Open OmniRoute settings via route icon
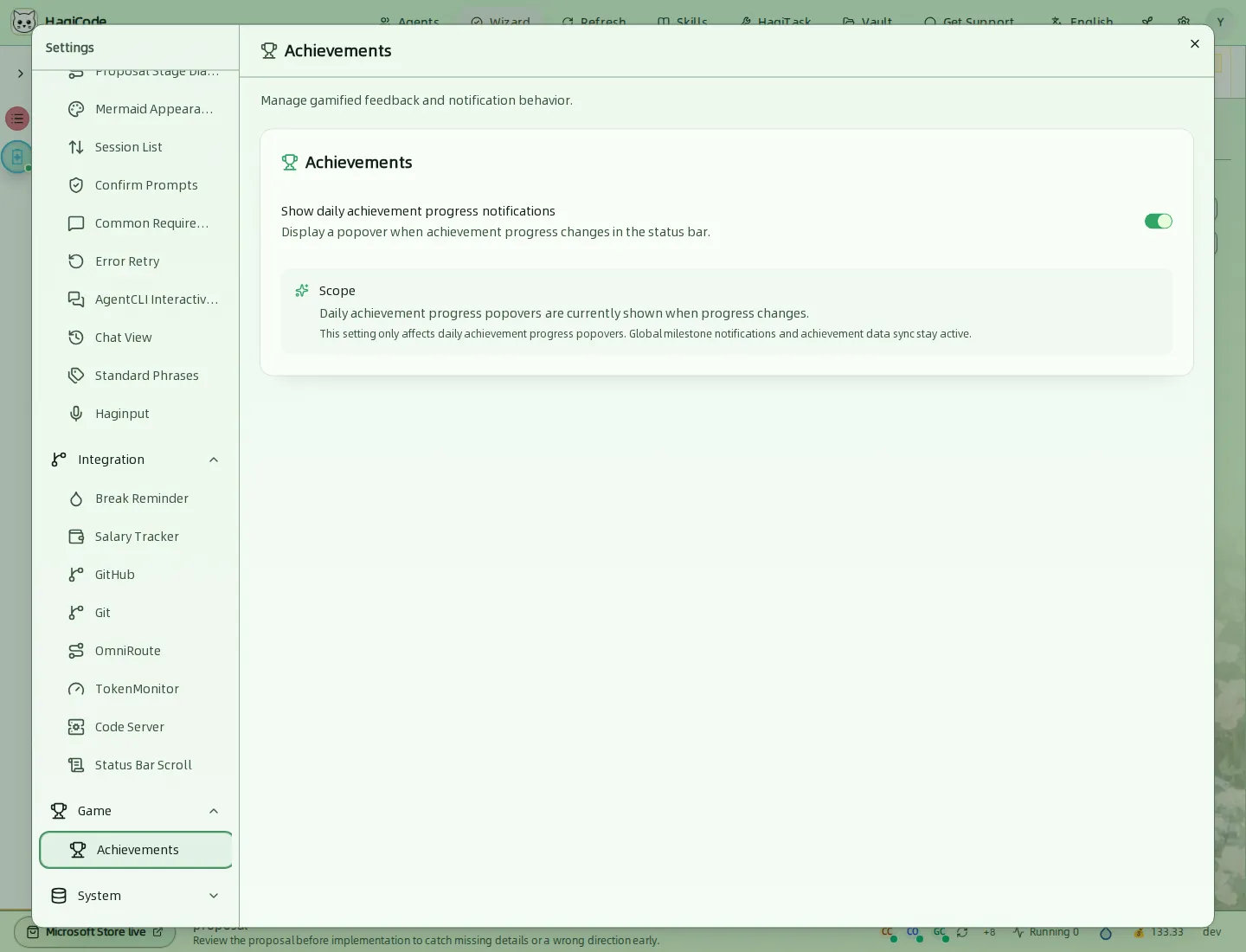Image resolution: width=1246 pixels, height=952 pixels. click(76, 651)
